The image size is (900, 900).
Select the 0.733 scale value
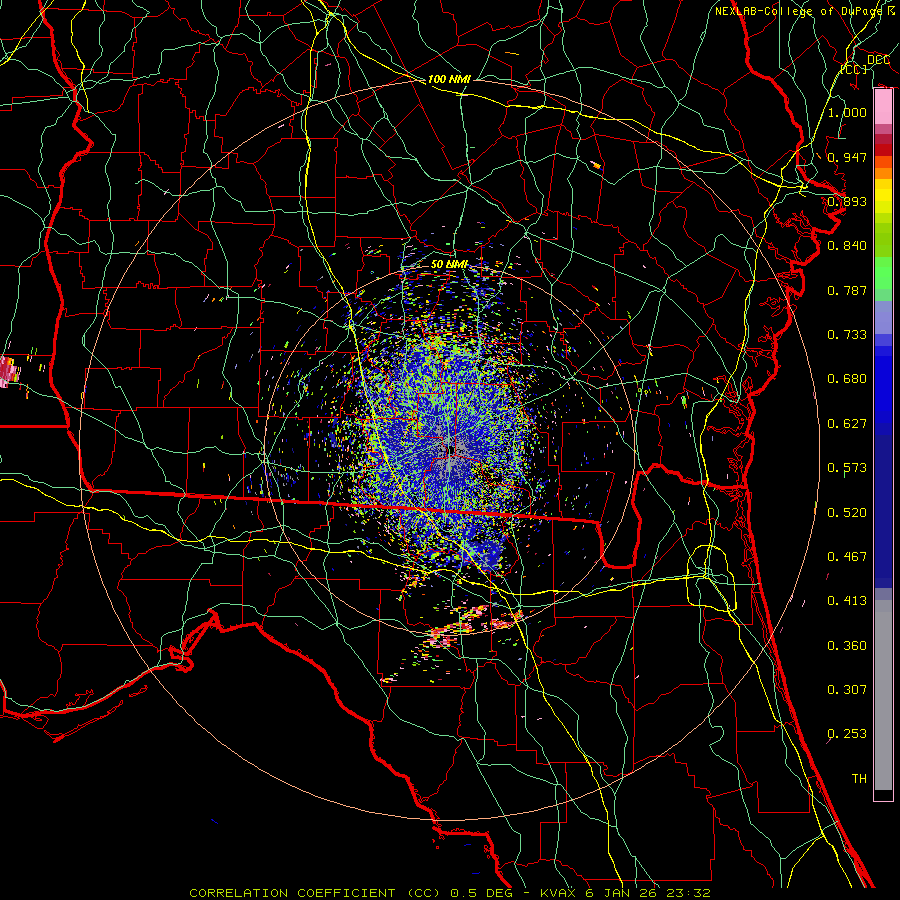[847, 335]
